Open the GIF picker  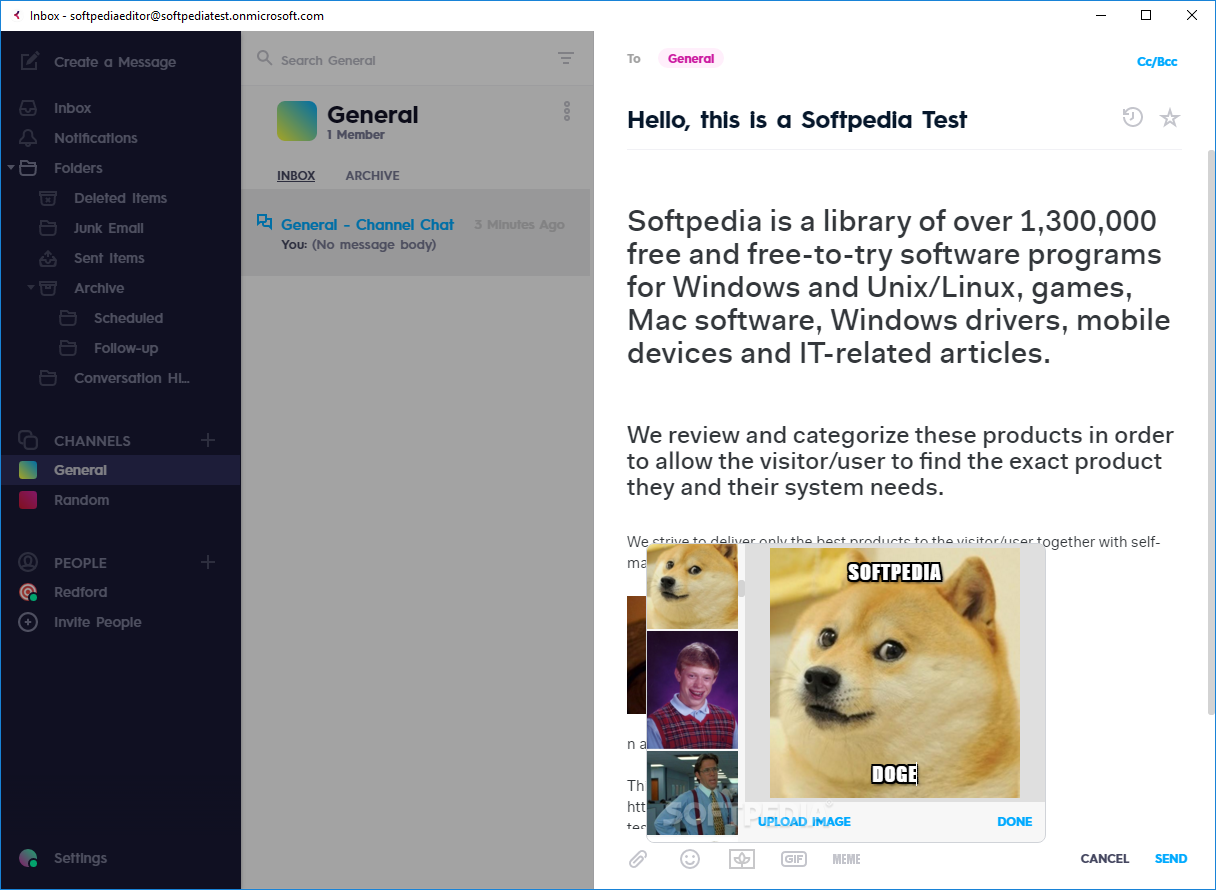(x=794, y=859)
